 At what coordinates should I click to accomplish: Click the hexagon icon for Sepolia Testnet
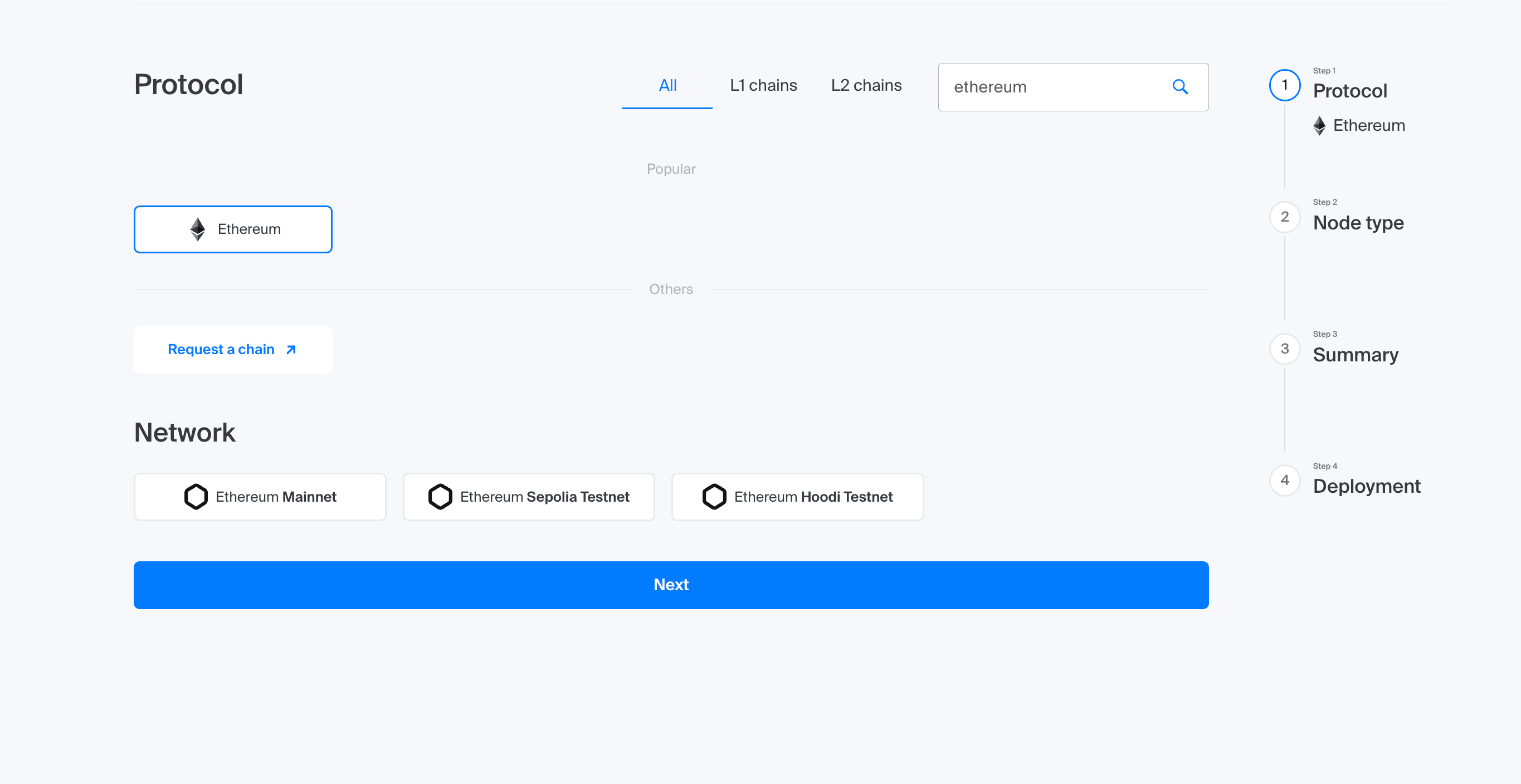[x=440, y=497]
